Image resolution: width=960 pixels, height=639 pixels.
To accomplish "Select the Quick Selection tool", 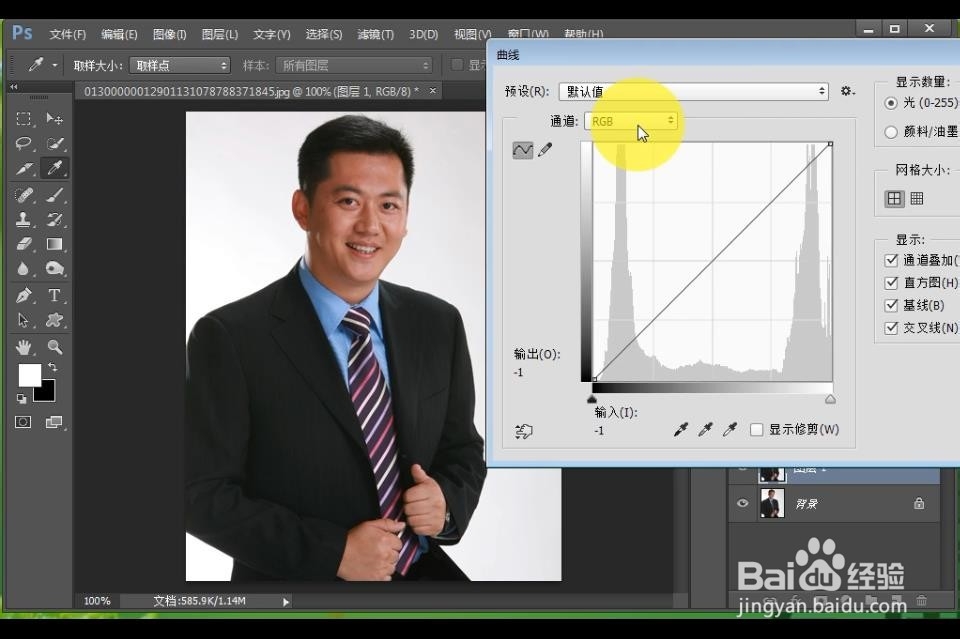I will pos(54,143).
